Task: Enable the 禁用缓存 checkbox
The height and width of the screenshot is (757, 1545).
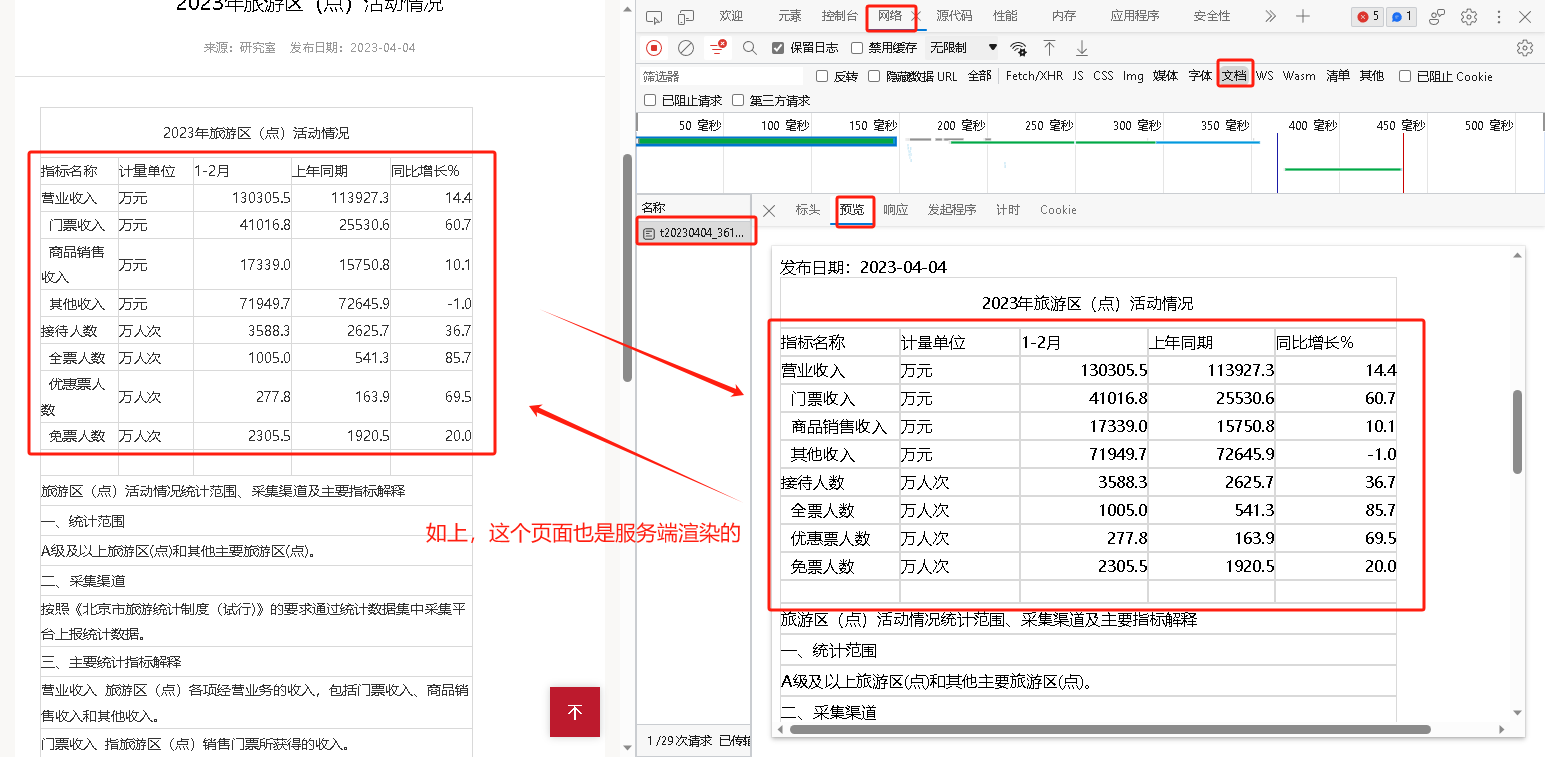Action: click(x=857, y=47)
